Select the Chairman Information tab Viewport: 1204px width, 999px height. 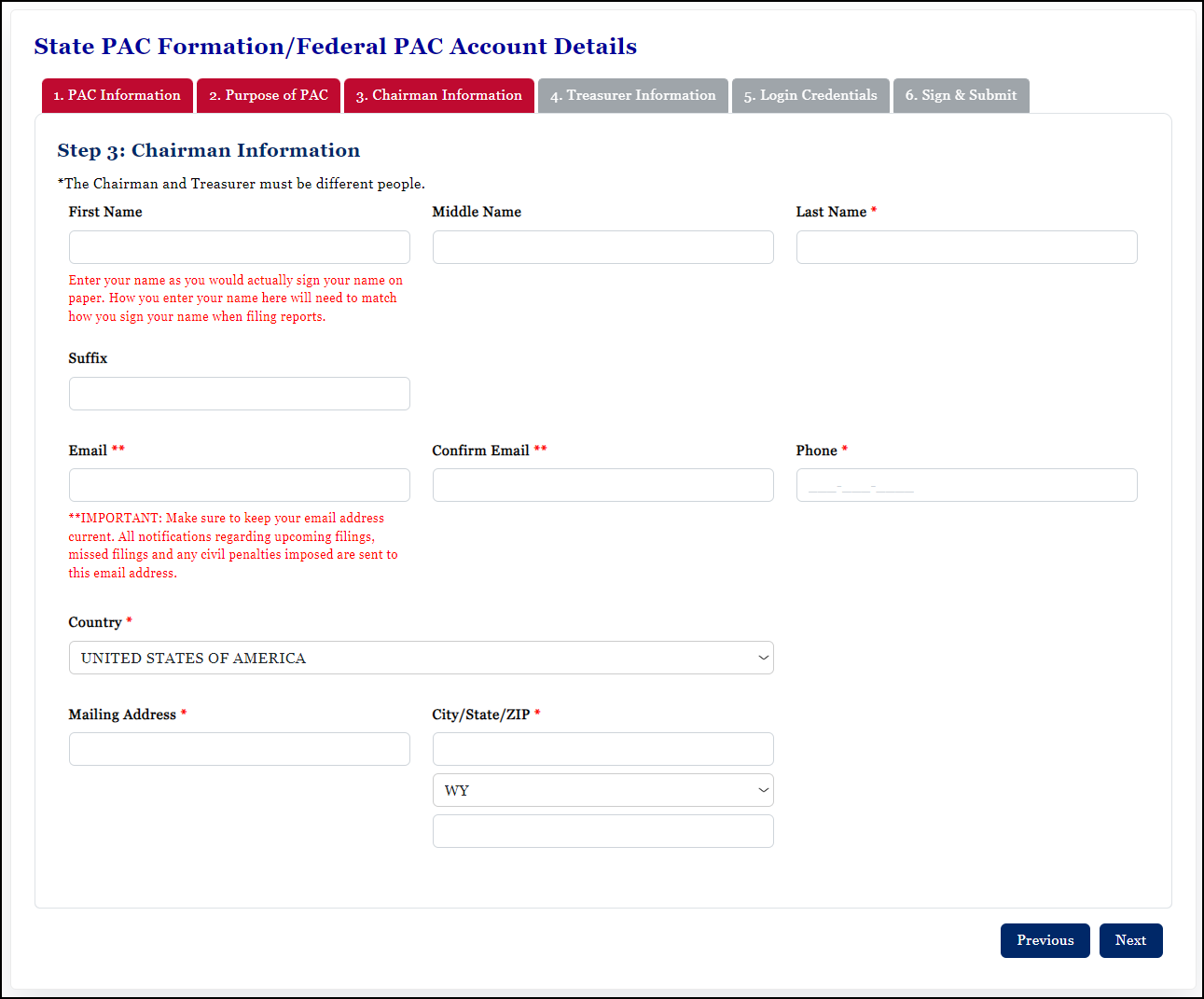point(438,95)
